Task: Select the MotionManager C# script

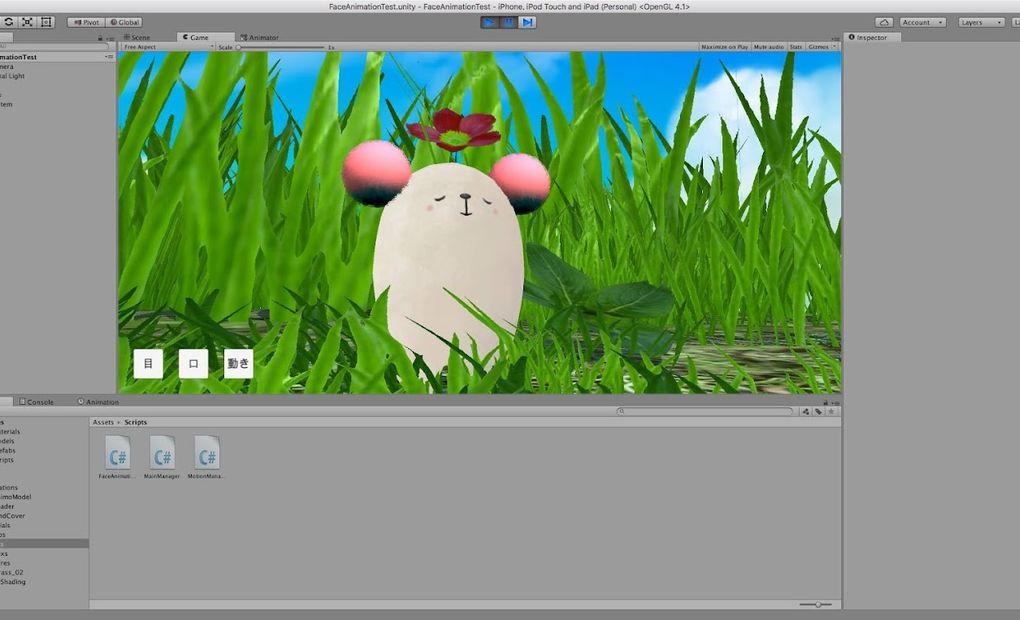Action: click(x=206, y=458)
